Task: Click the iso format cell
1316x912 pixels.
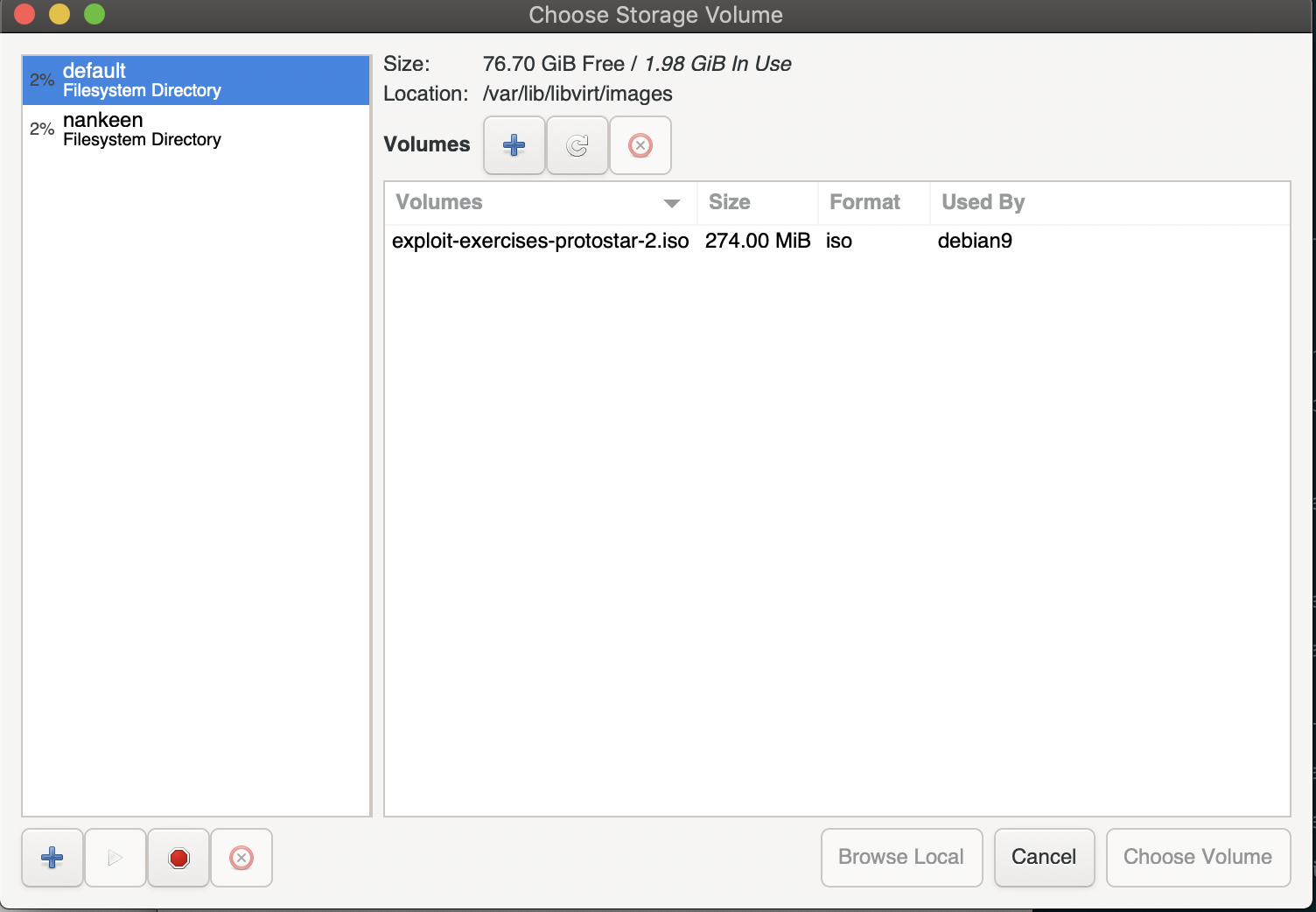Action: click(839, 241)
